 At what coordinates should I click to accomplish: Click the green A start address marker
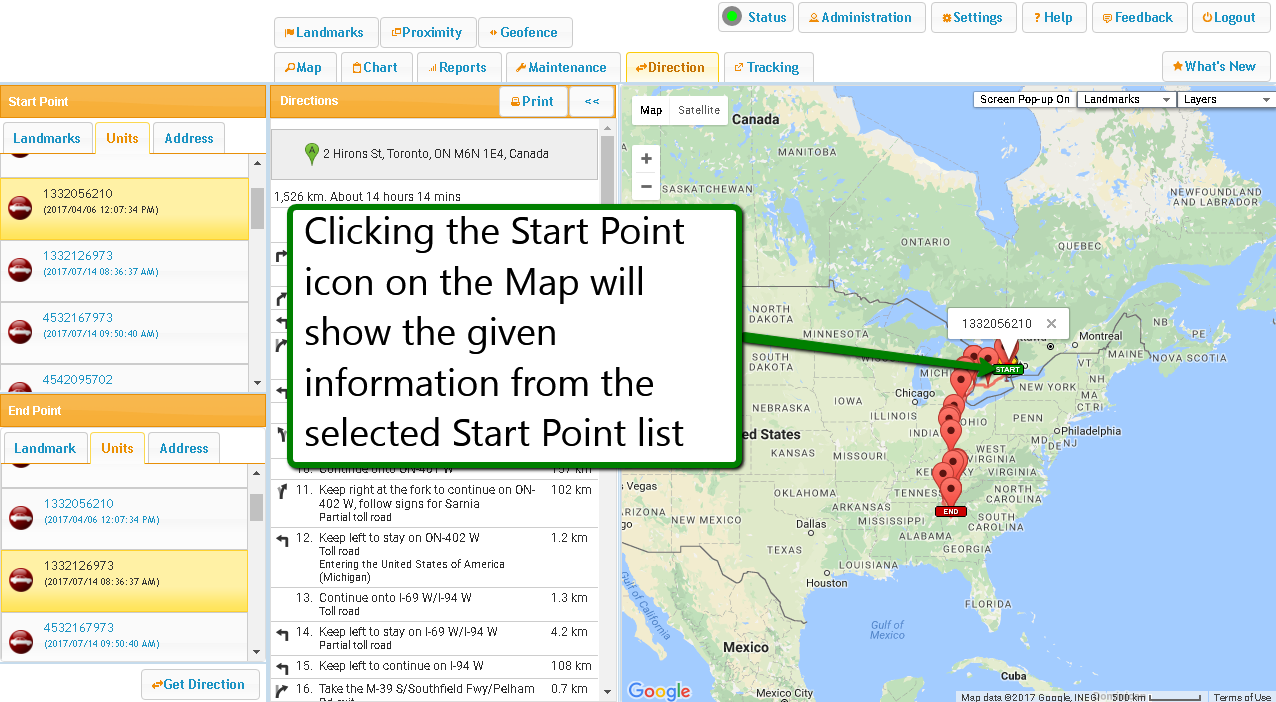click(x=311, y=154)
